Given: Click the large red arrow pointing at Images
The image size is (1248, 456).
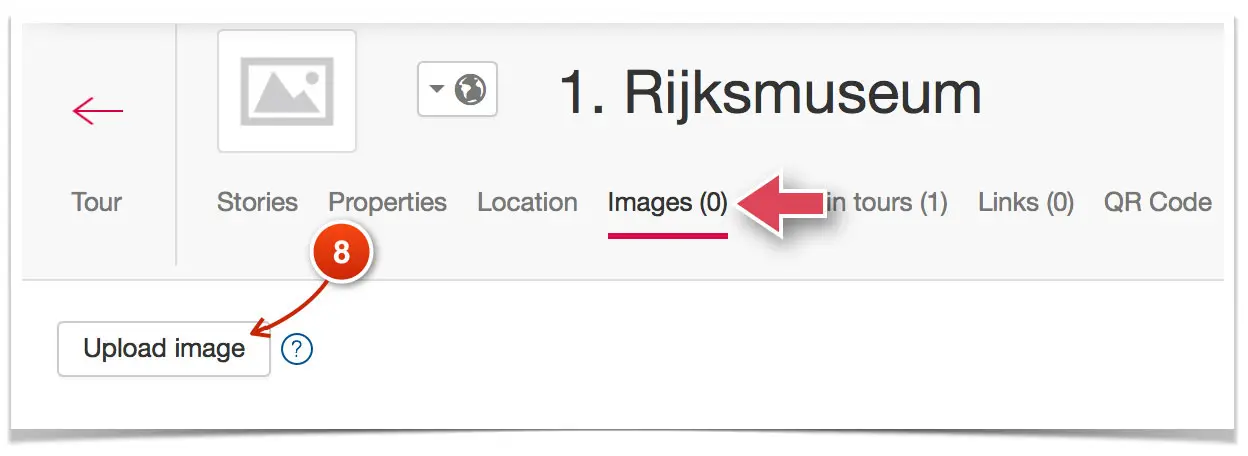Looking at the screenshot, I should [784, 203].
